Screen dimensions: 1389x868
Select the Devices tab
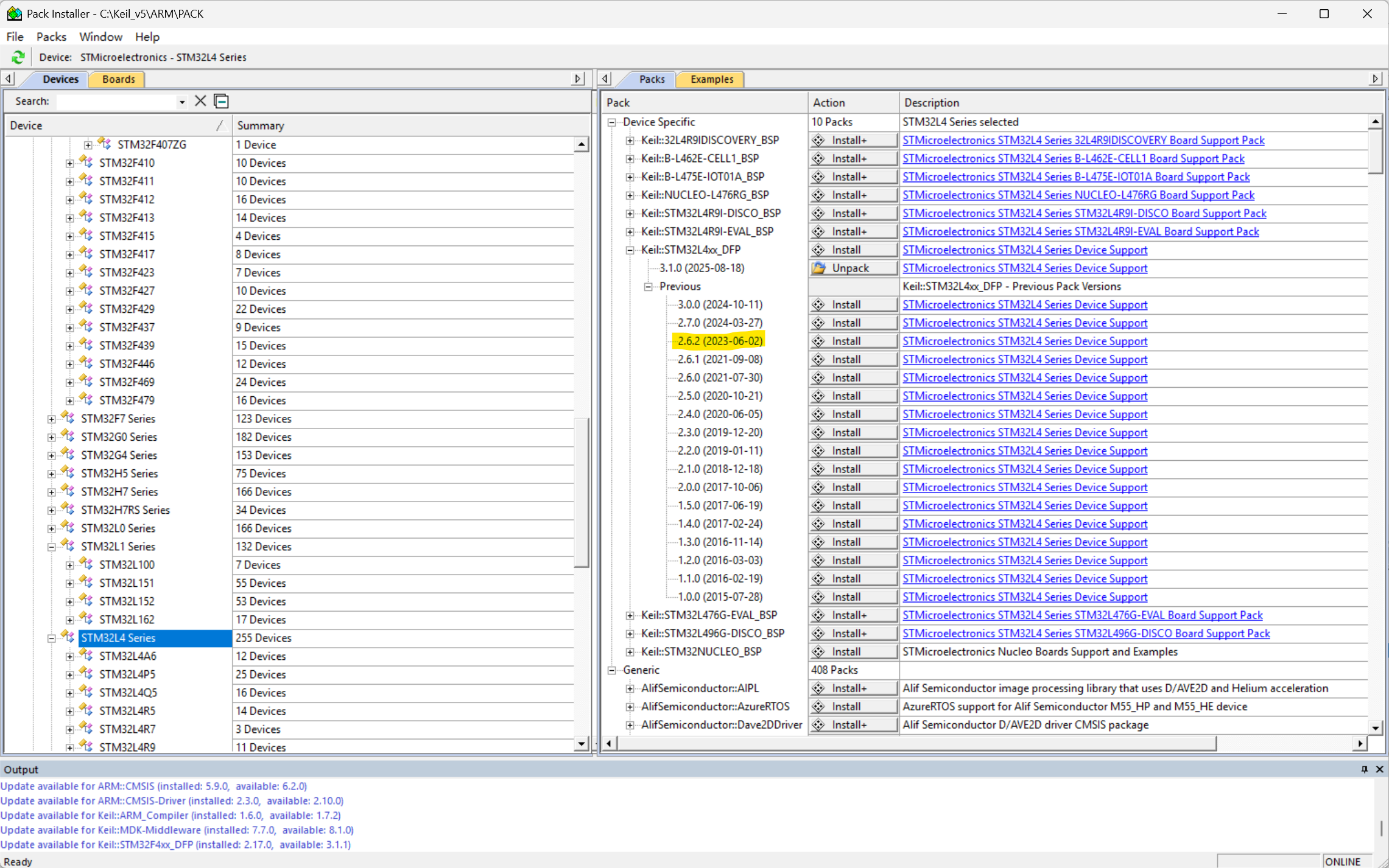(60, 79)
